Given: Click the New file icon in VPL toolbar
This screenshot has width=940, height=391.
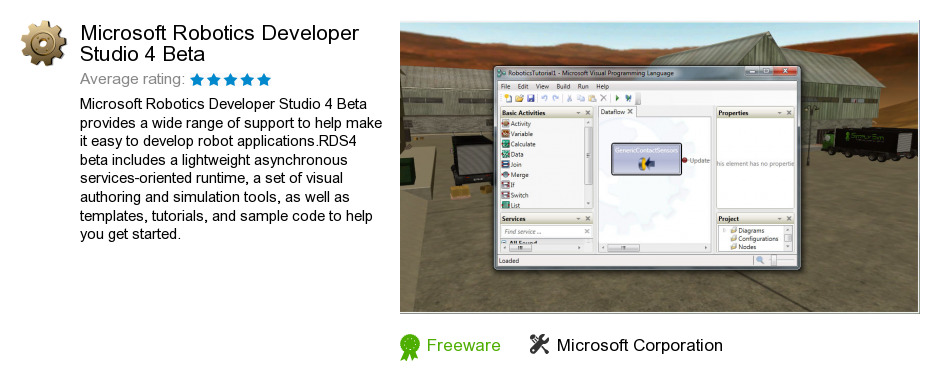Looking at the screenshot, I should click(x=508, y=98).
